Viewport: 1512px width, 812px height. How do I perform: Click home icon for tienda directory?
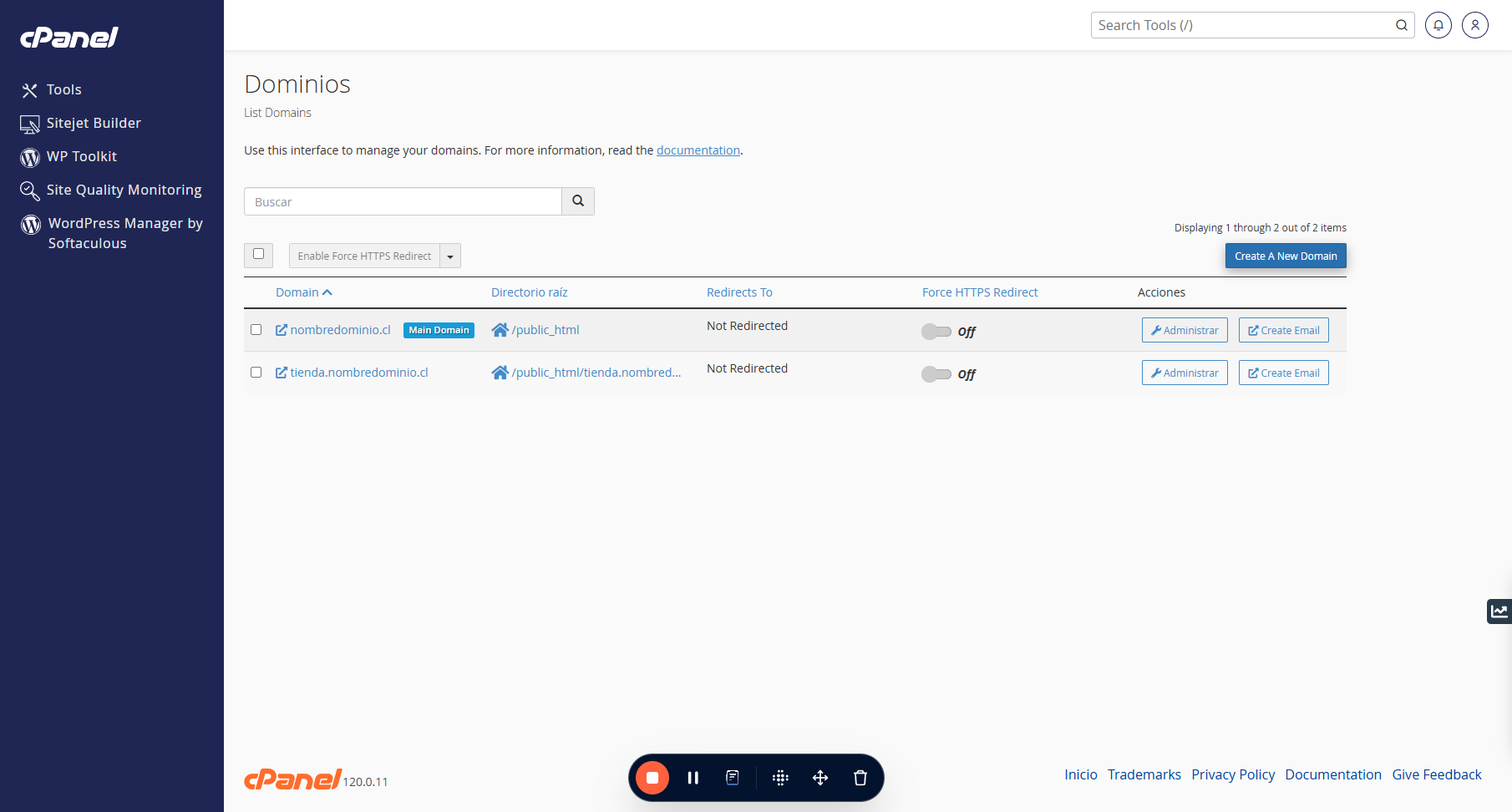500,373
